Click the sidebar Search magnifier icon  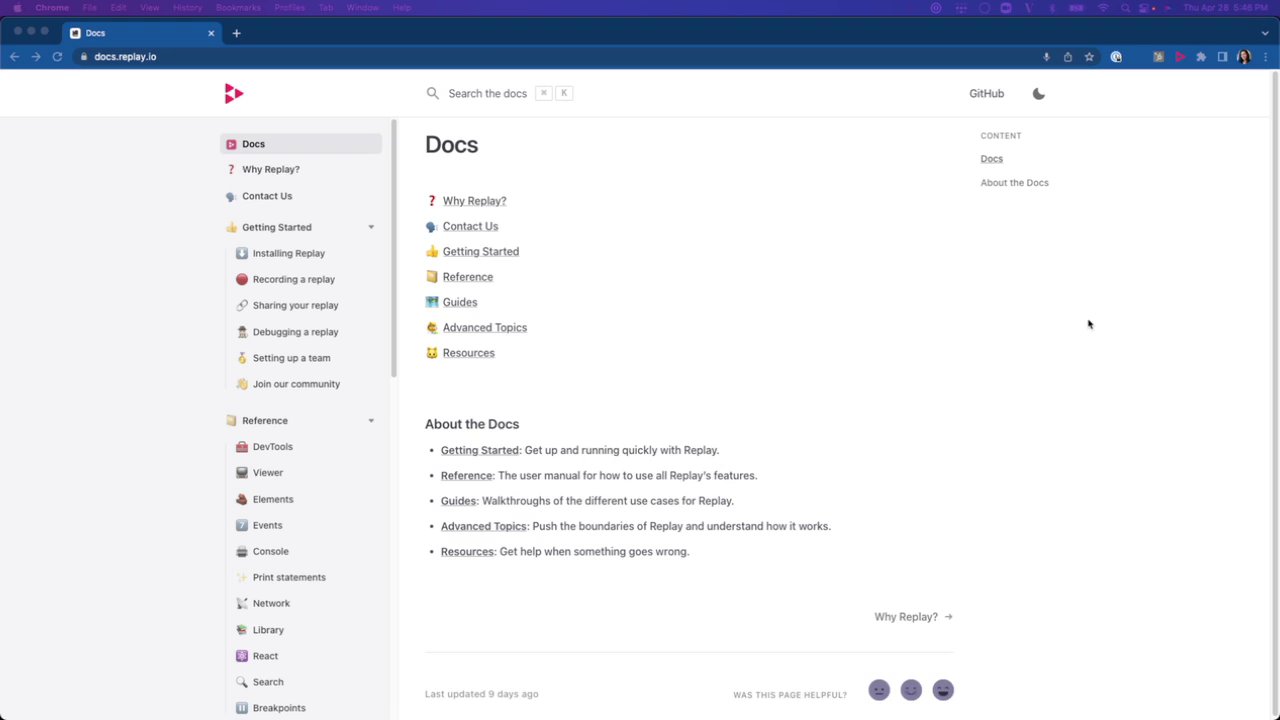click(242, 682)
